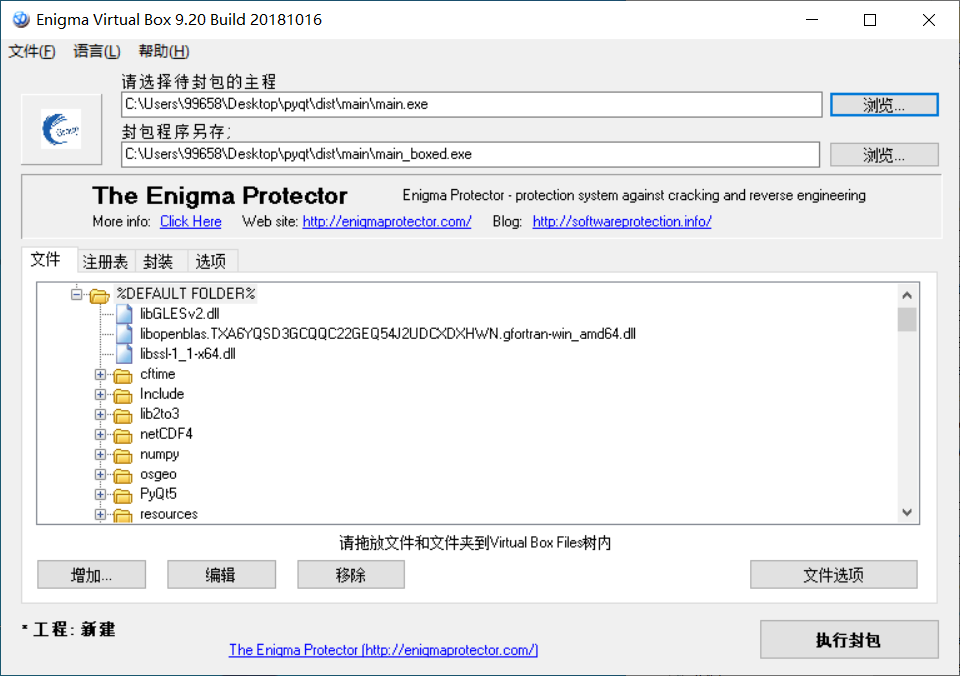The width and height of the screenshot is (960, 676).
Task: Switch to the 注册表 tab
Action: click(x=105, y=261)
